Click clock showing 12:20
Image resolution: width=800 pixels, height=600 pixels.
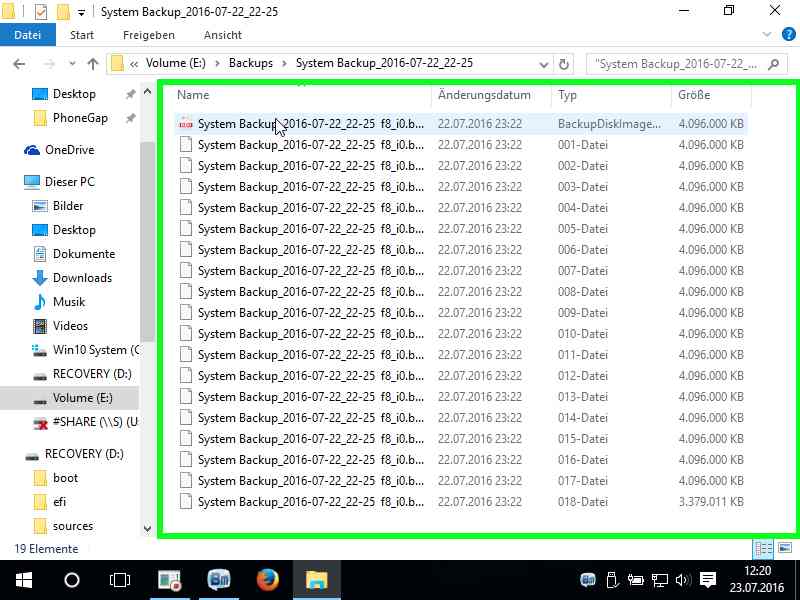coord(757,570)
